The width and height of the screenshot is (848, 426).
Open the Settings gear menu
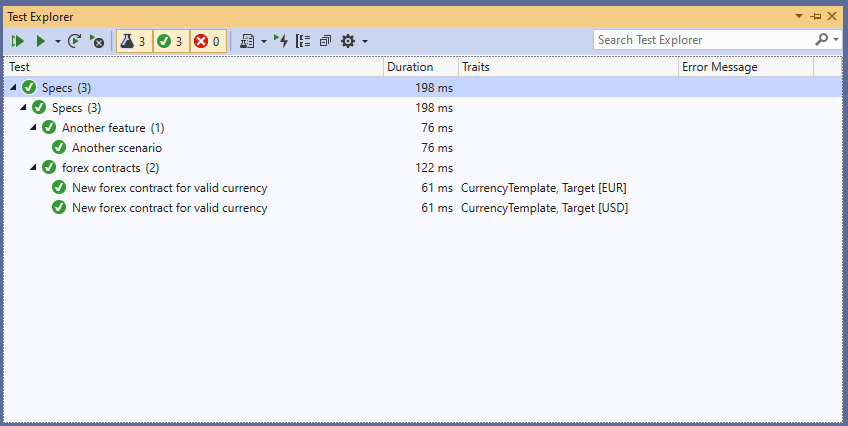click(x=348, y=41)
